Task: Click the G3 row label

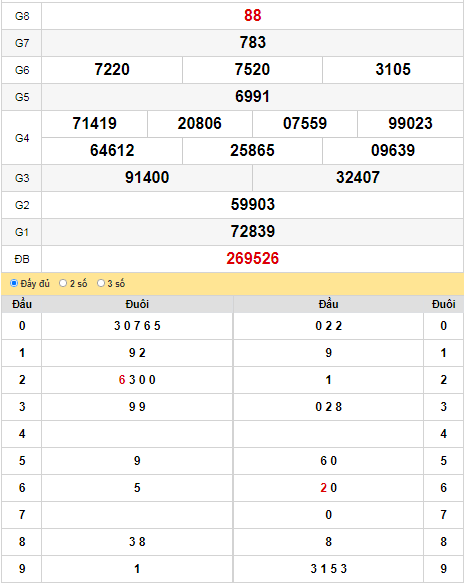Action: (22, 178)
